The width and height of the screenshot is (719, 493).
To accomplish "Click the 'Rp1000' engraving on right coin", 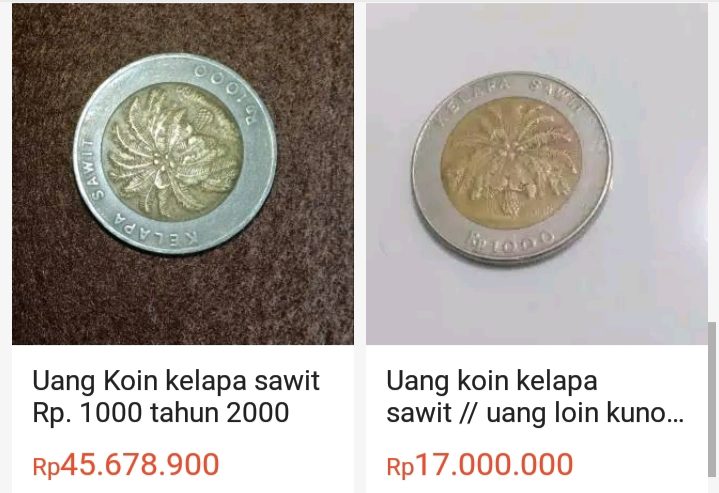I will (510, 240).
